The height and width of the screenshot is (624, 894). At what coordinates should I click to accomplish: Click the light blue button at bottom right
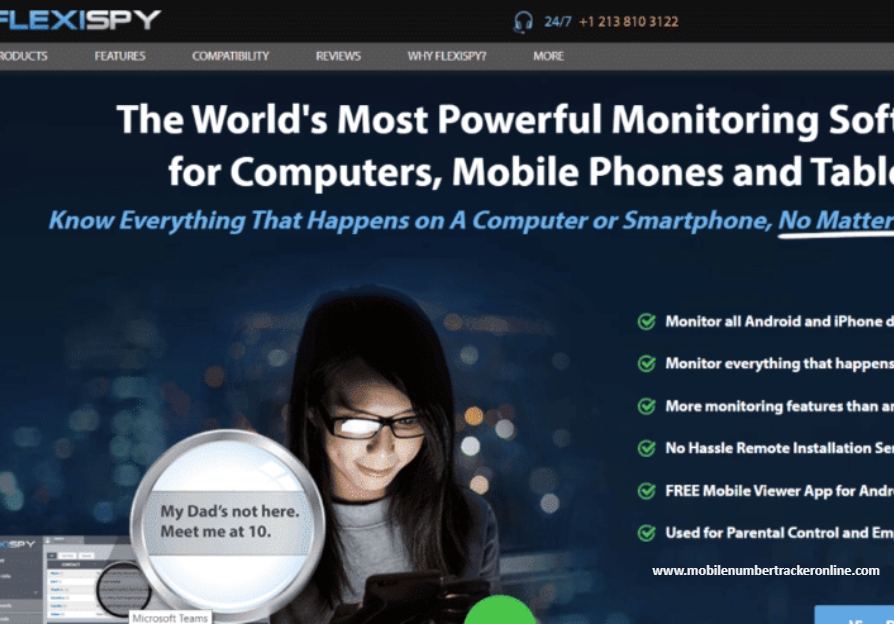854,615
